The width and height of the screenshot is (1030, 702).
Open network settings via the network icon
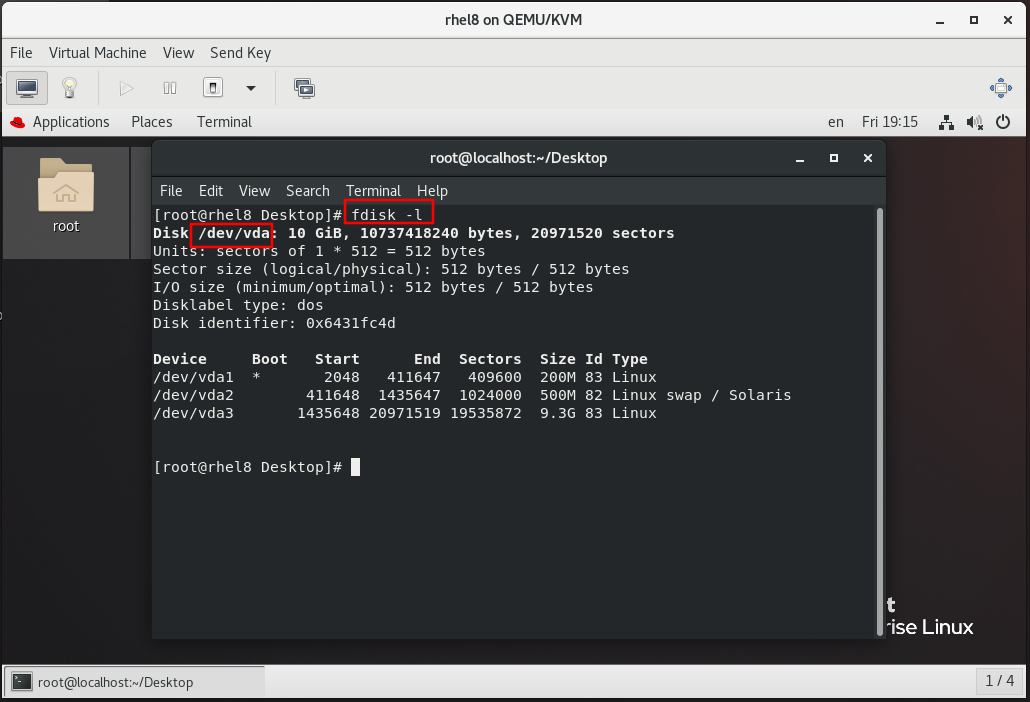[946, 122]
